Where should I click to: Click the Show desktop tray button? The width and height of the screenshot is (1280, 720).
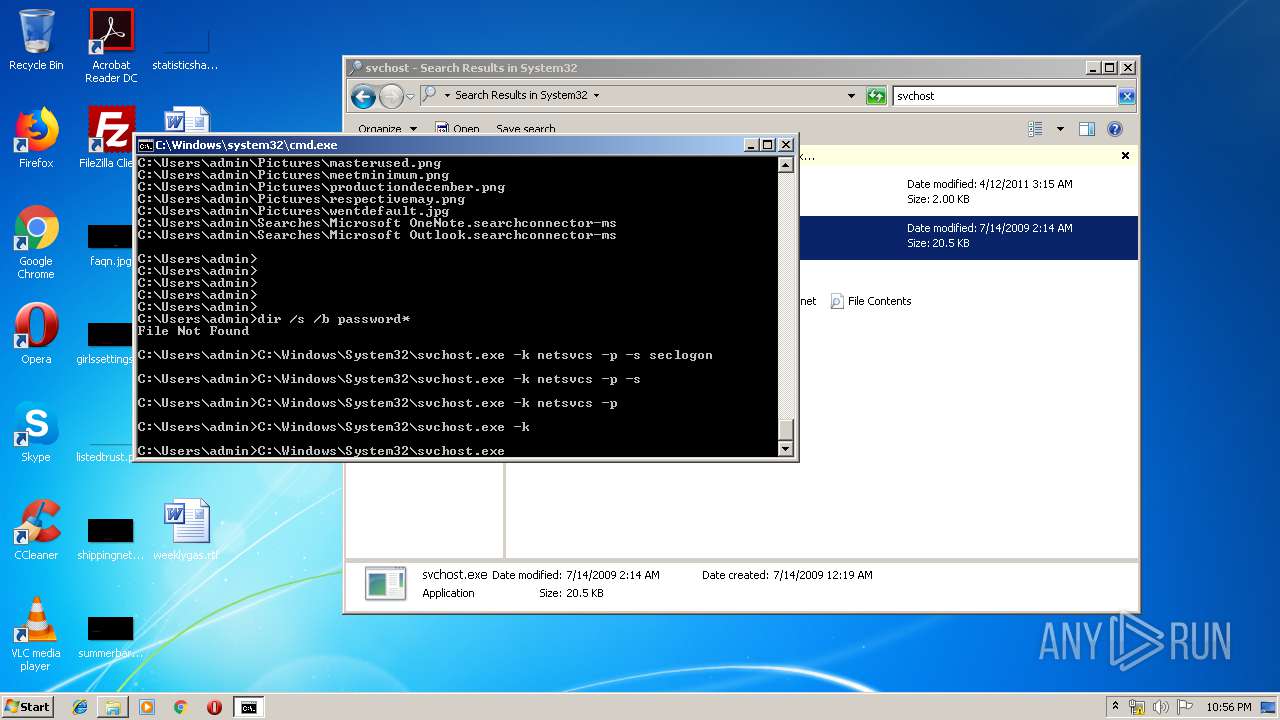click(1269, 707)
